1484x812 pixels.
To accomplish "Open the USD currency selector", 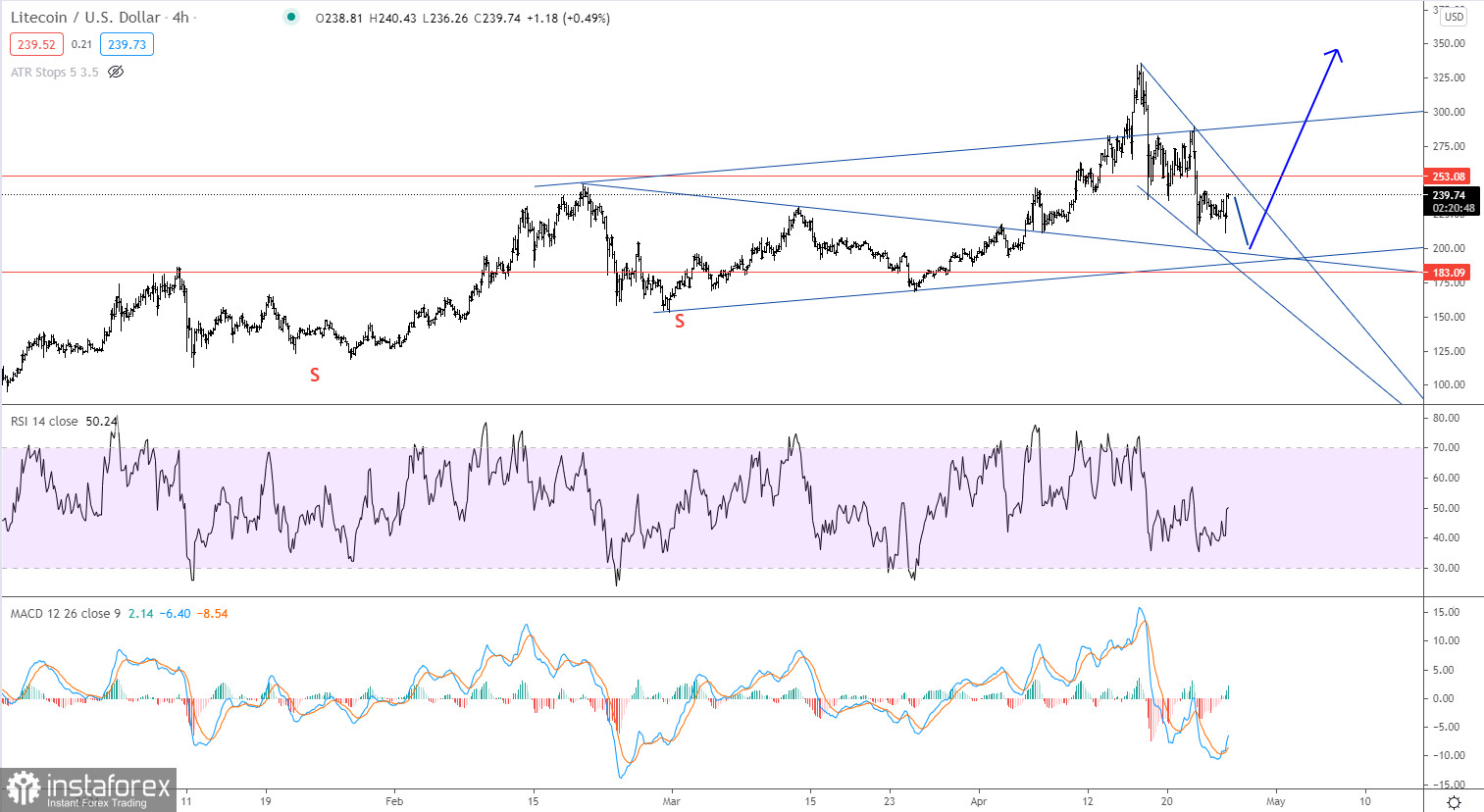I will click(x=1454, y=17).
